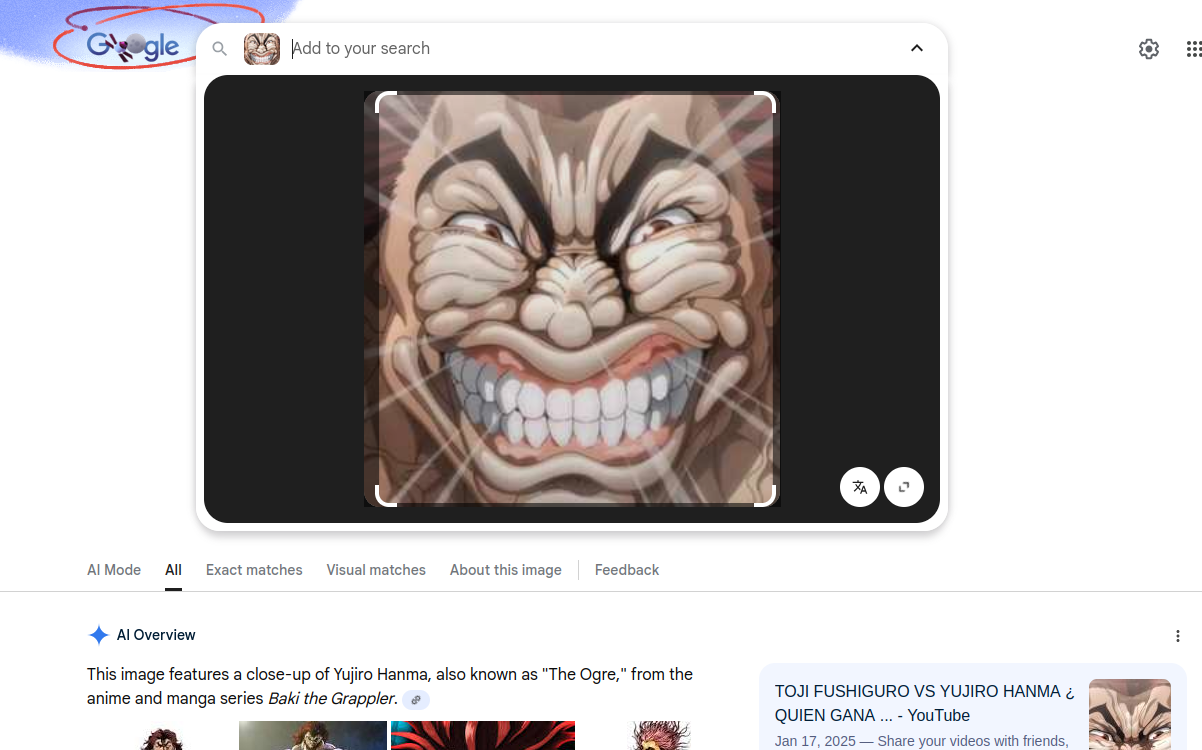Collapse the image preview with chevron arrow
1202x750 pixels.
917,48
